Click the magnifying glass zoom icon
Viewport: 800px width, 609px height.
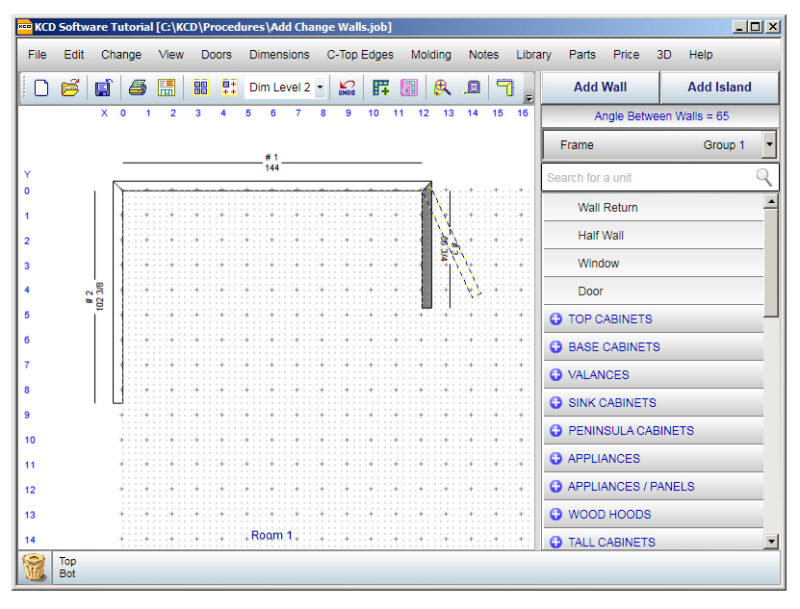441,88
